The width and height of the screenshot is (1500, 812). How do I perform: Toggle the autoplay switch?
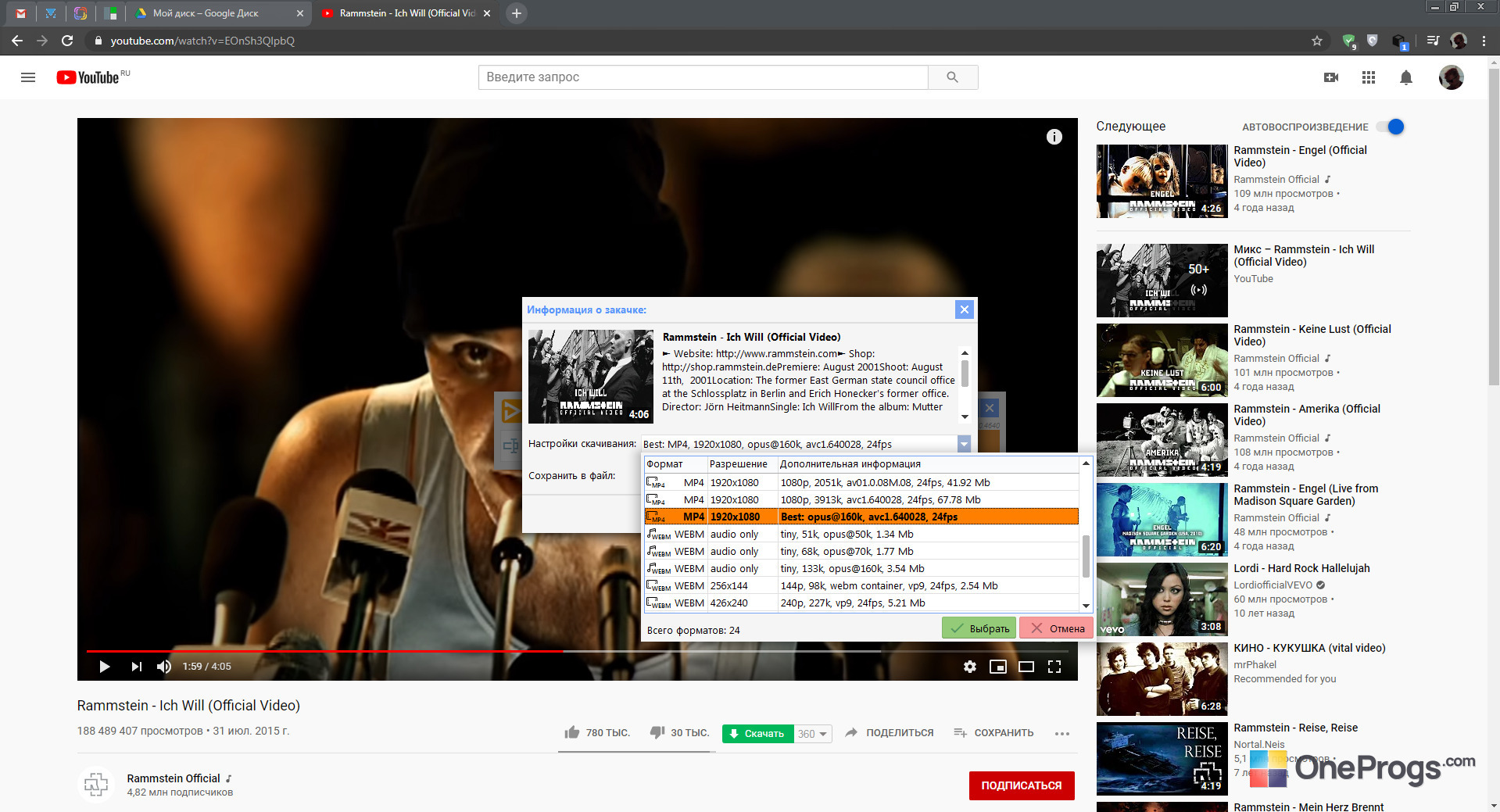coord(1391,127)
